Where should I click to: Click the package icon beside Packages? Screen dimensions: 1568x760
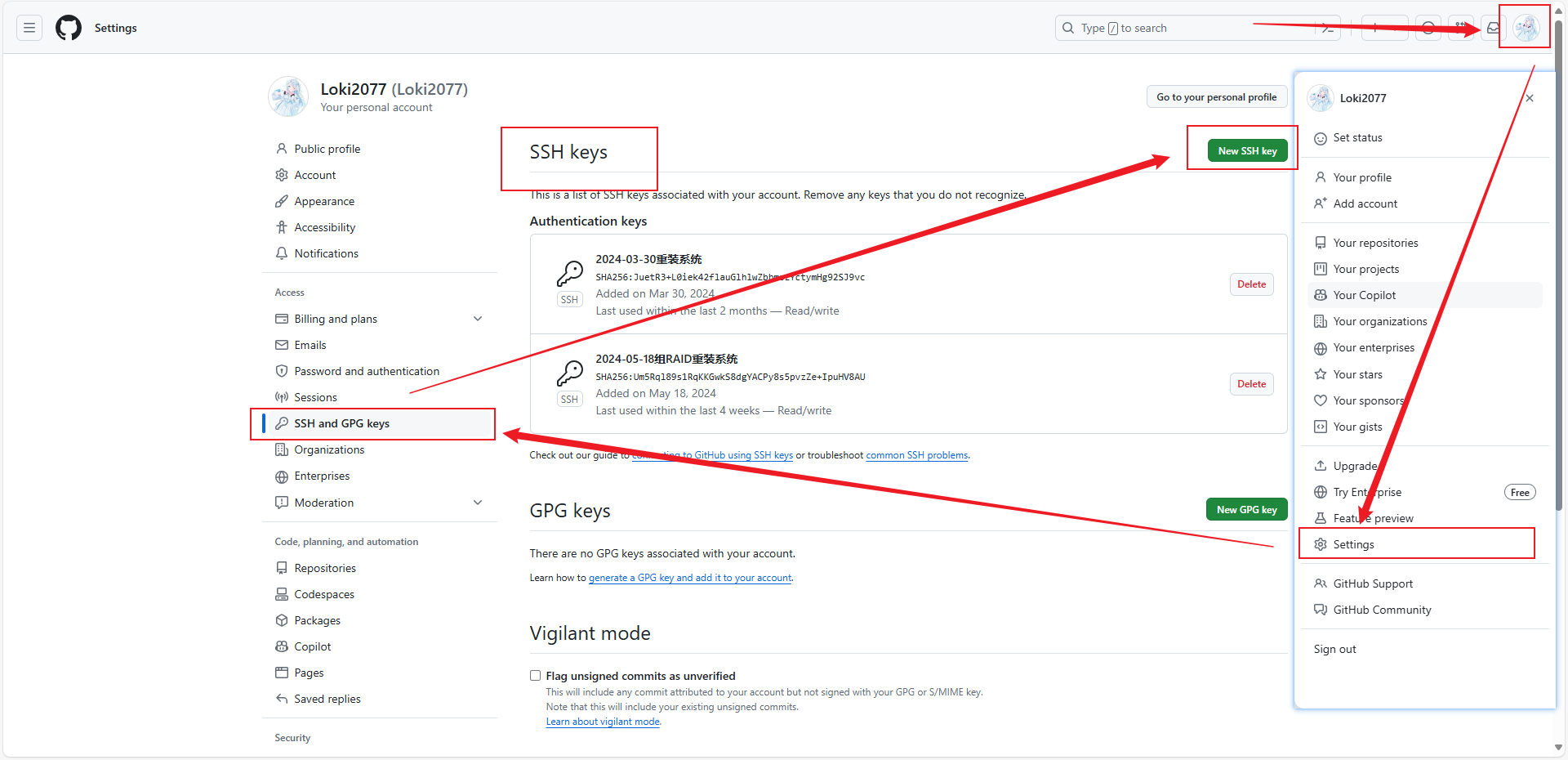282,620
